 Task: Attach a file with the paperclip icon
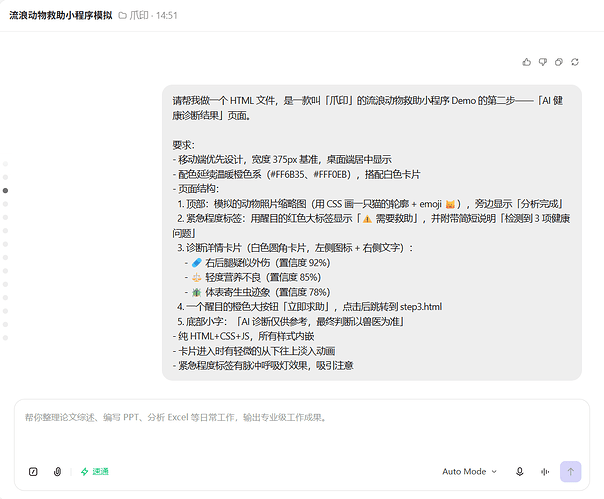point(57,472)
